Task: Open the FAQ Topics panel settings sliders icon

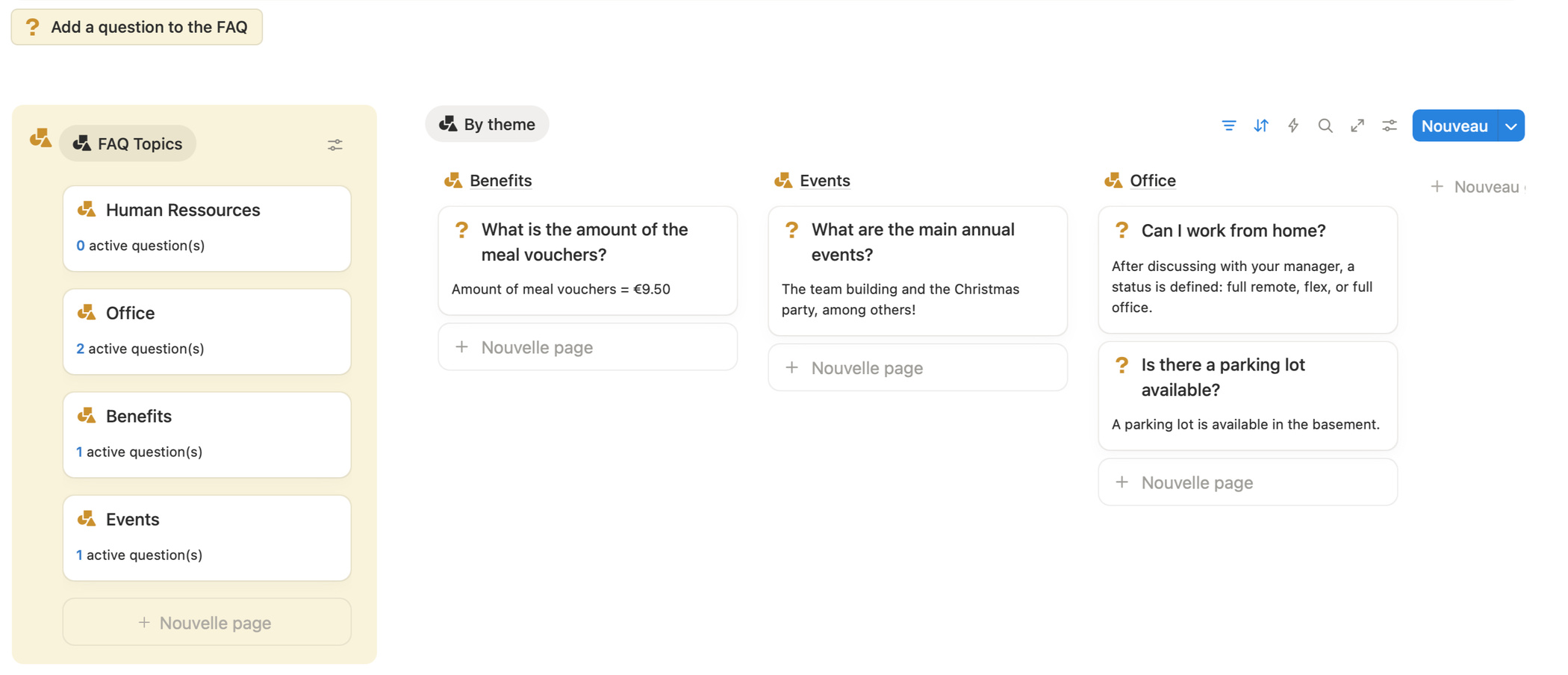Action: click(335, 144)
